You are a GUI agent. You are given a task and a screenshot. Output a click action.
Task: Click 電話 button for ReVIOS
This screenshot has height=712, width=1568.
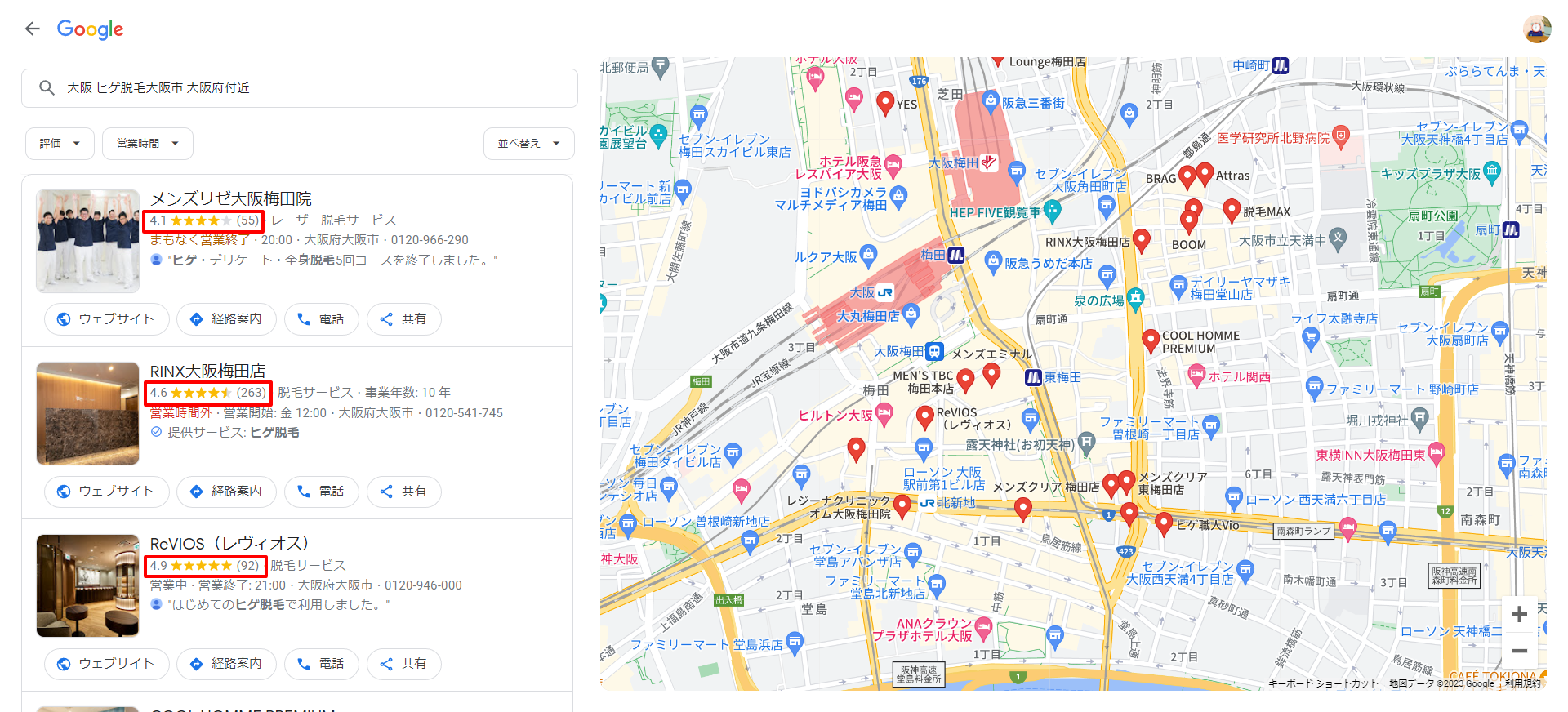click(x=321, y=663)
